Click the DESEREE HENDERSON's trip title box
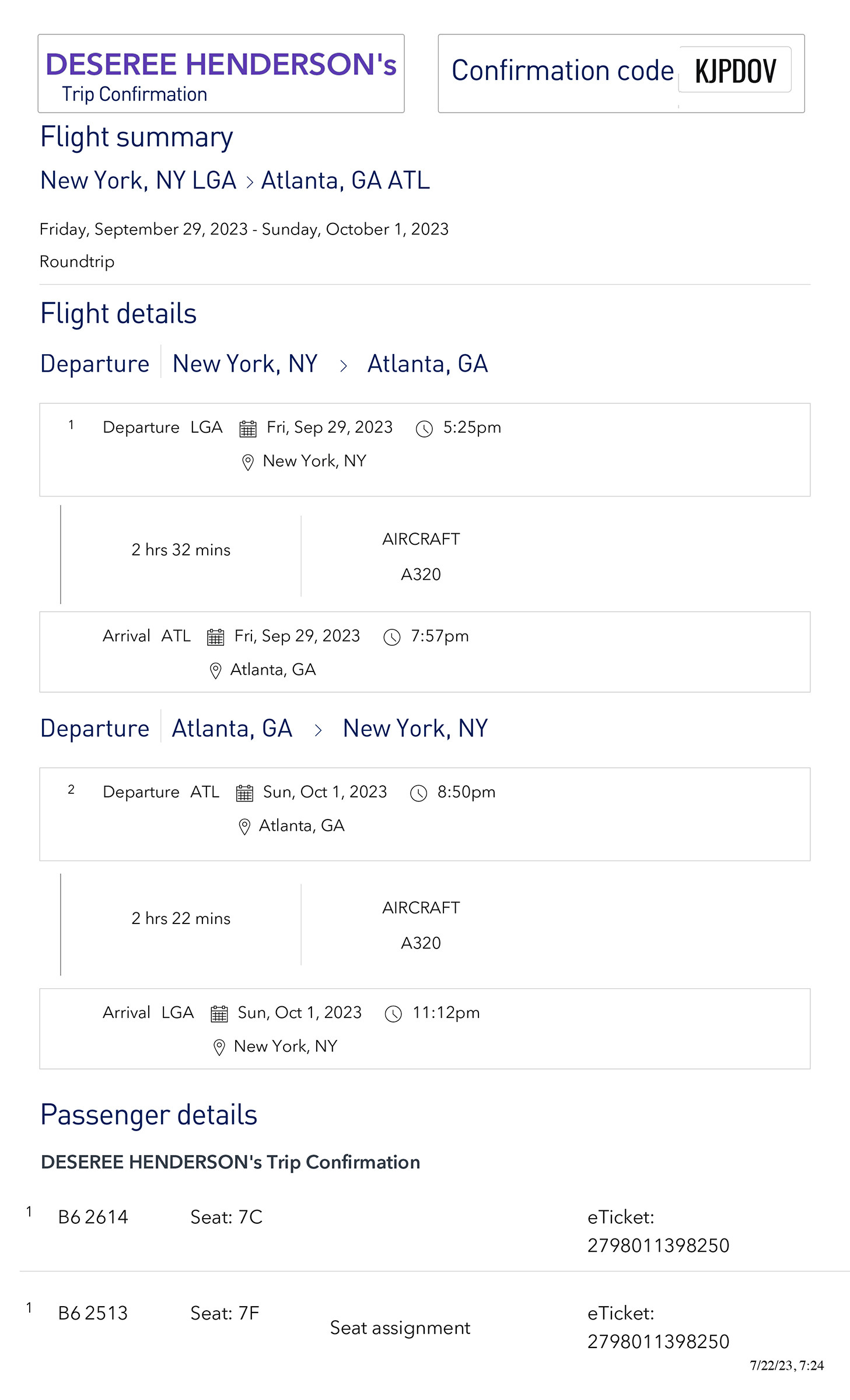 [221, 73]
